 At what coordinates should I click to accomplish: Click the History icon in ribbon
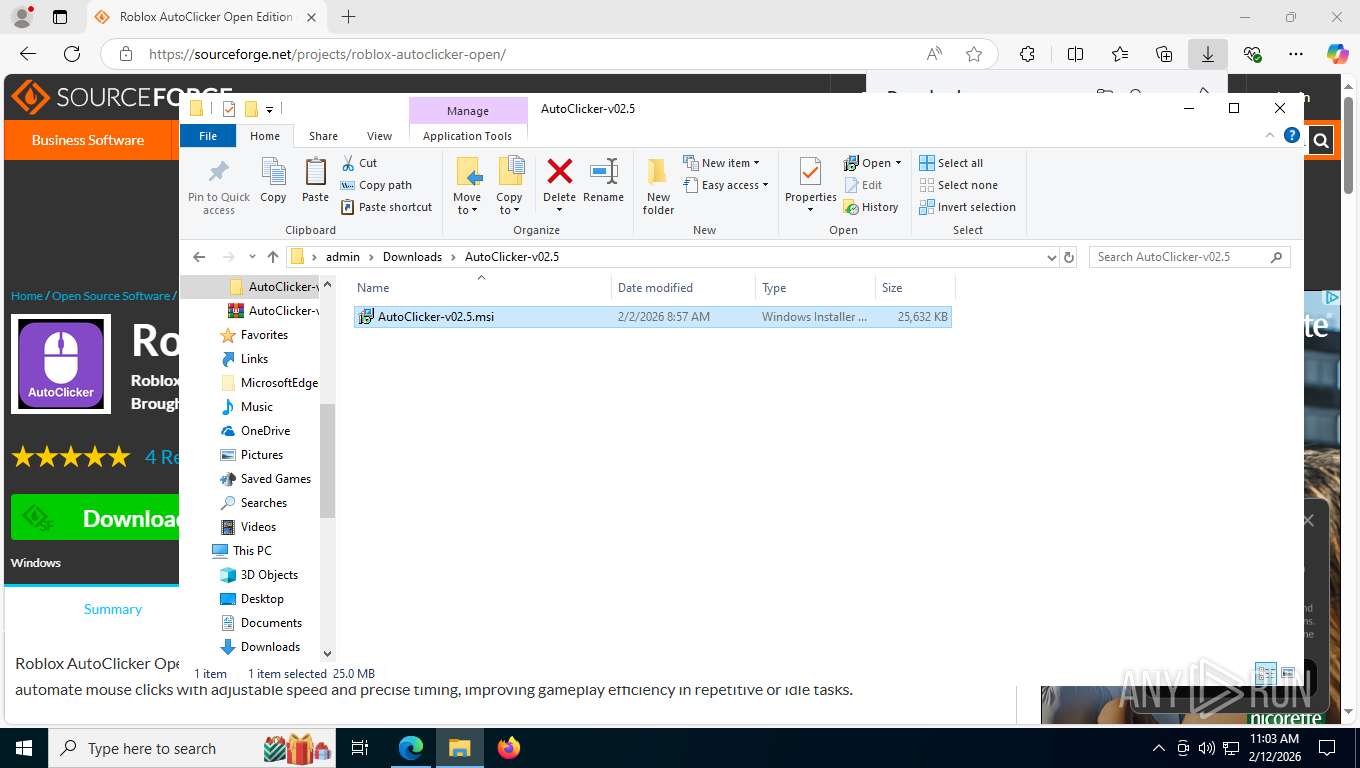(x=871, y=207)
